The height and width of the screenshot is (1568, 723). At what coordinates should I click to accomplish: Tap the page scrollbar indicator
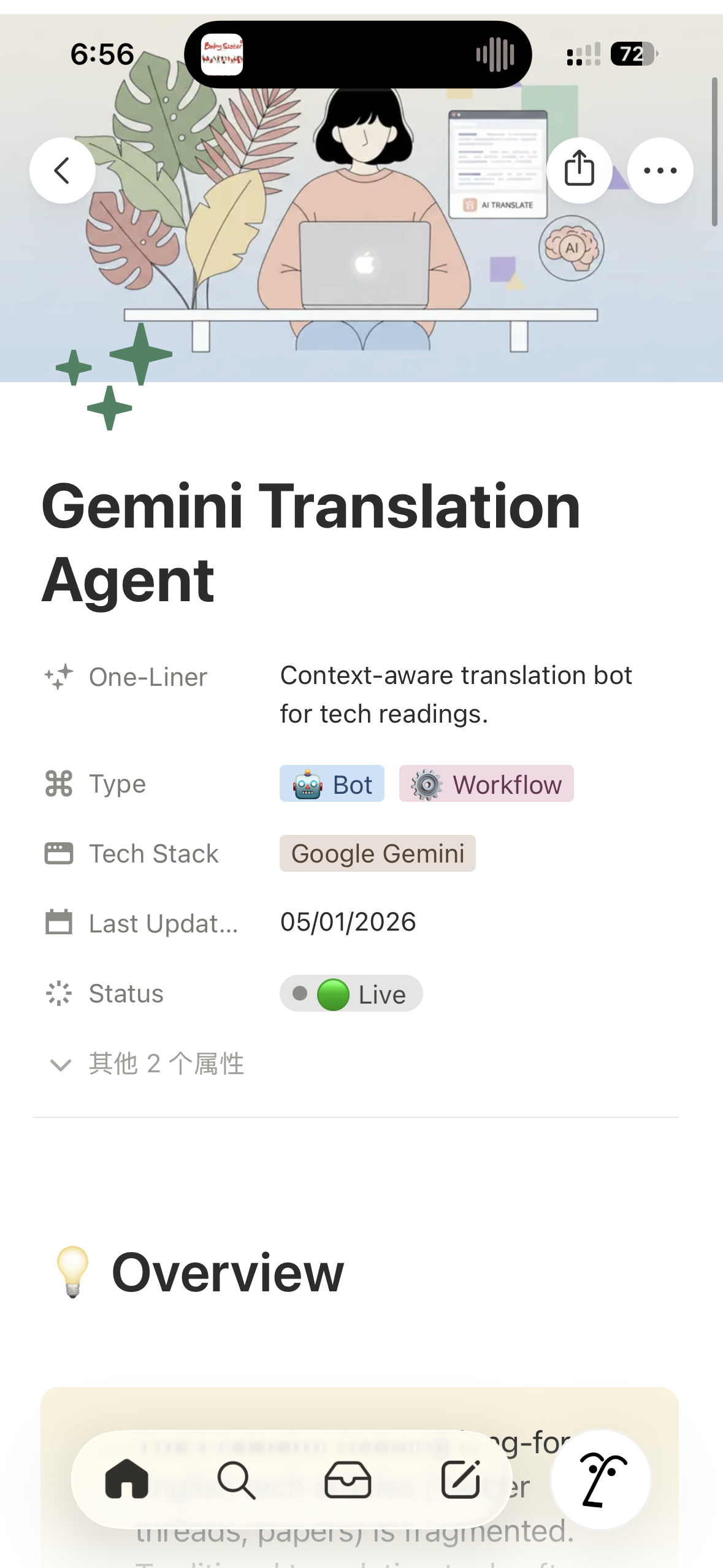tap(714, 152)
